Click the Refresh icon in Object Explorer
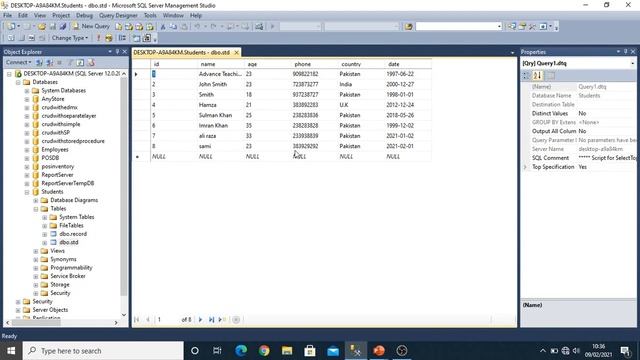The height and width of the screenshot is (360, 640). pyautogui.click(x=80, y=62)
